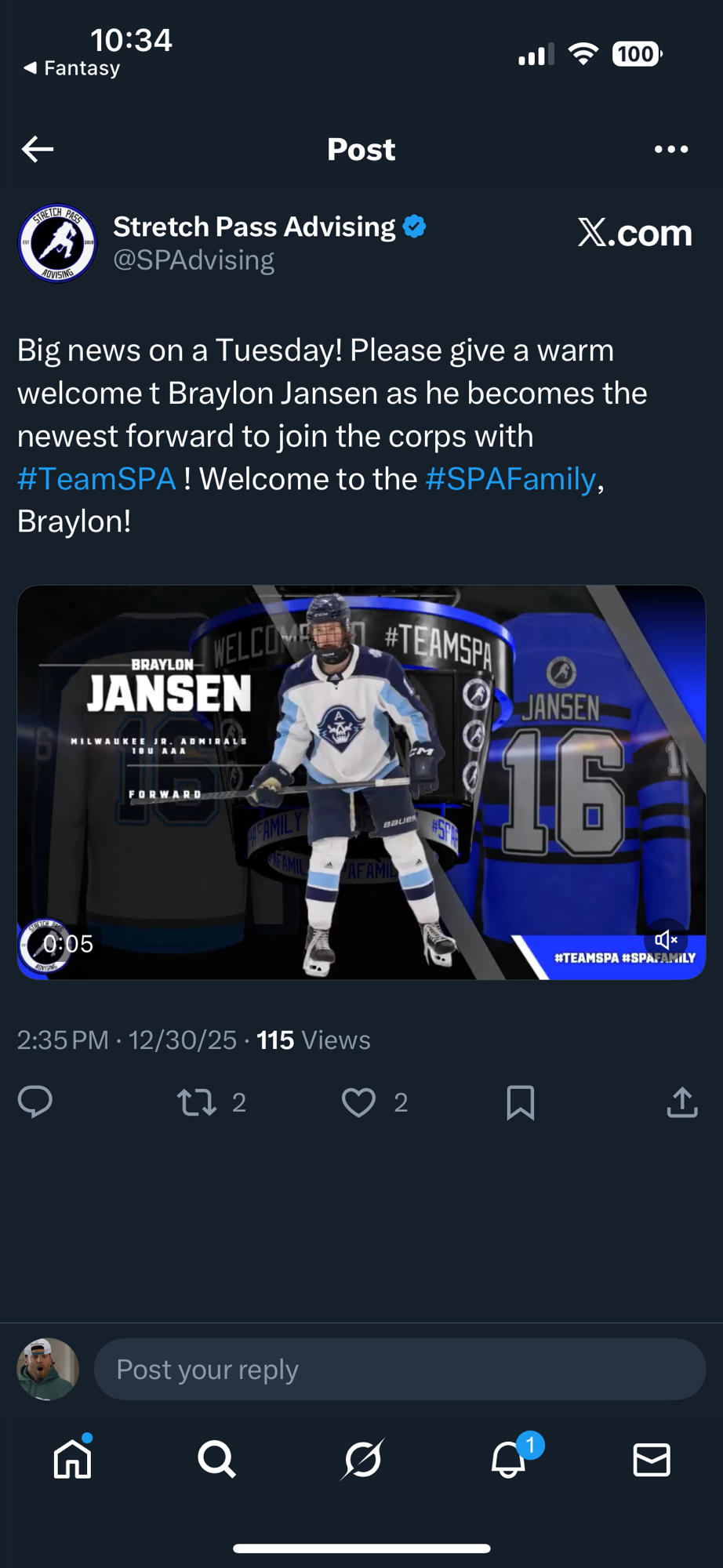Tap the #SPAFamily hashtag
The image size is (723, 1568).
click(x=510, y=479)
